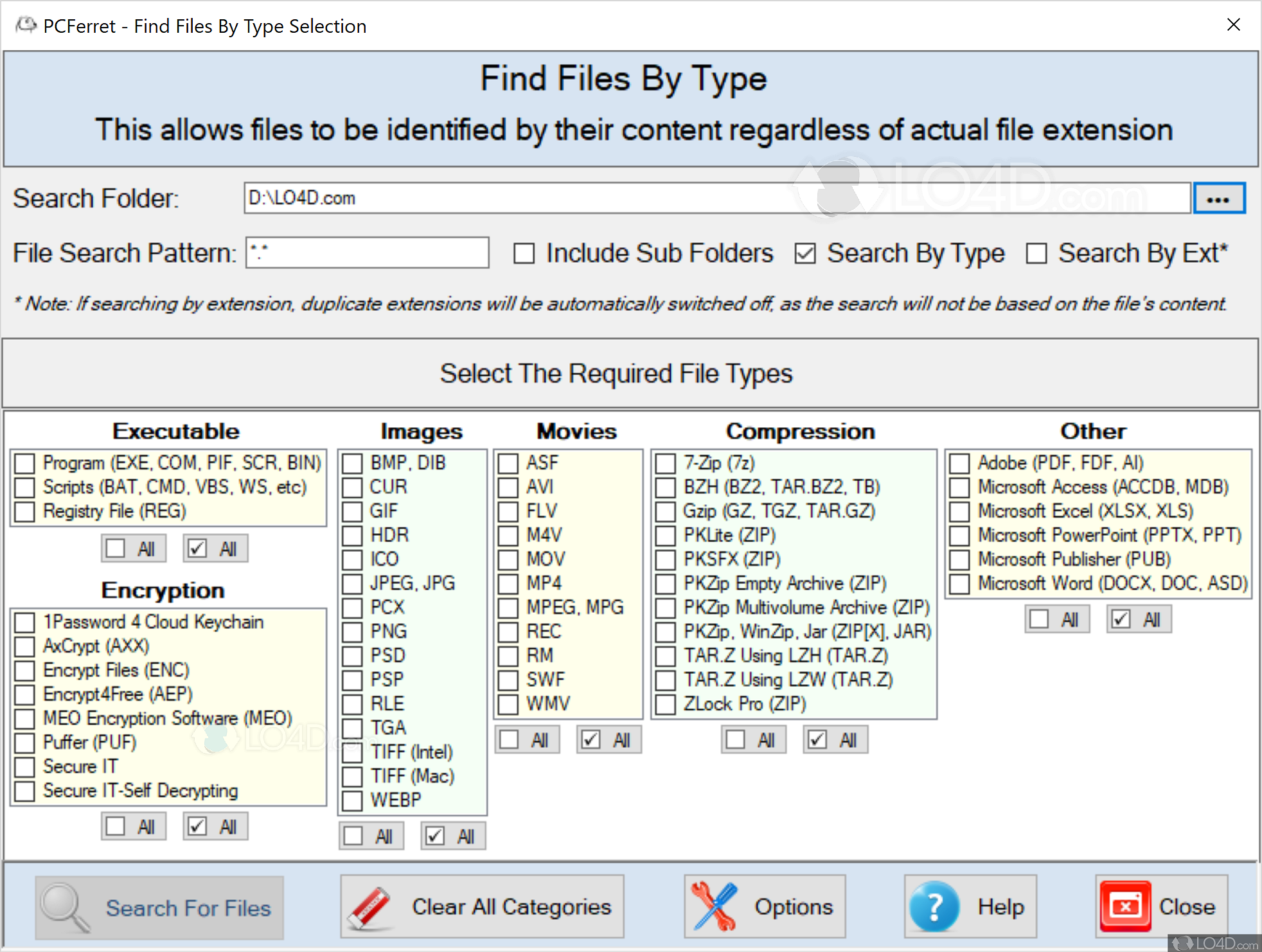Check Gzip (GZ, TGZ, TAR.GZ)
Image resolution: width=1262 pixels, height=952 pixels.
[666, 511]
